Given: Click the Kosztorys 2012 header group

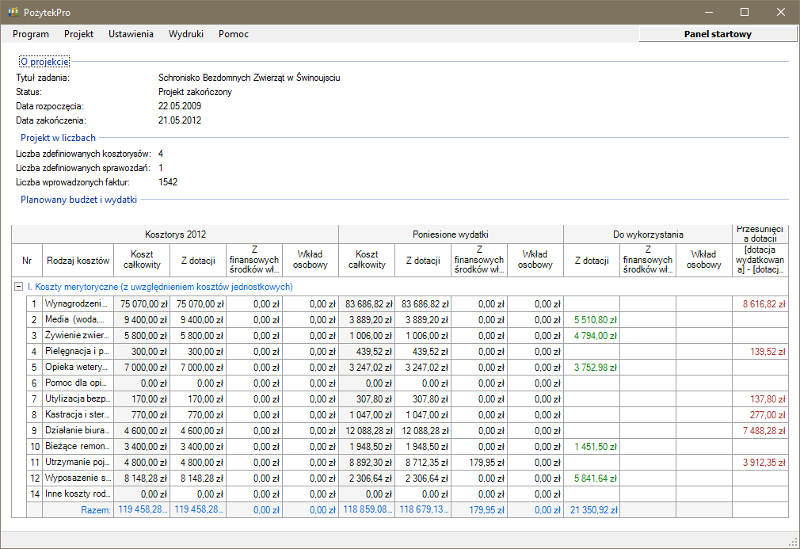Looking at the screenshot, I should coord(175,234).
